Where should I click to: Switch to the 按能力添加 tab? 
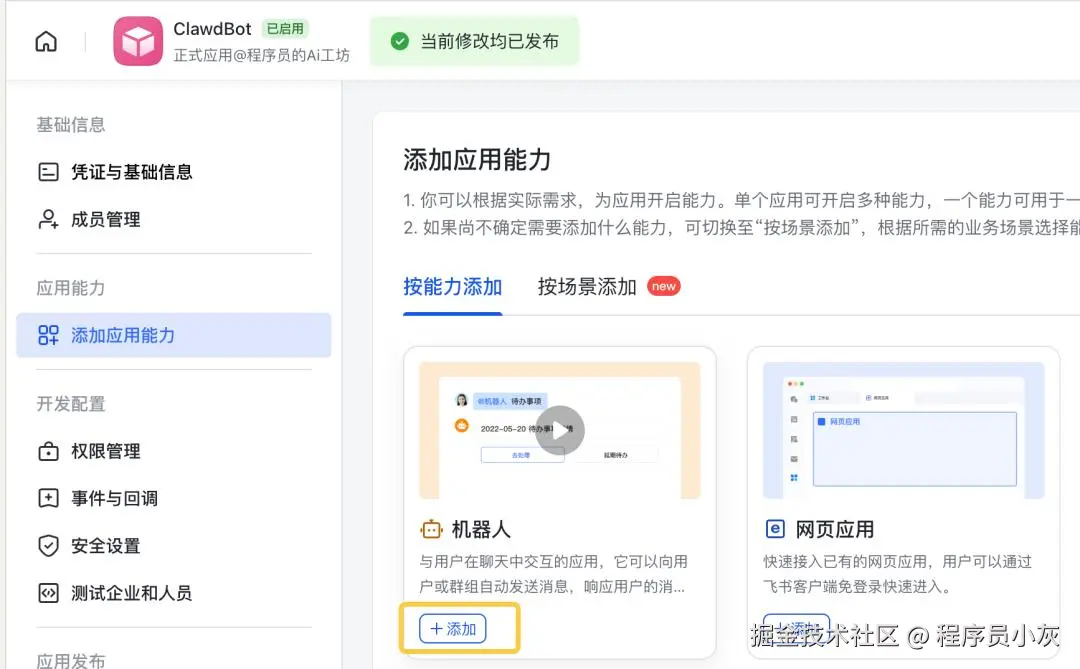(x=453, y=287)
